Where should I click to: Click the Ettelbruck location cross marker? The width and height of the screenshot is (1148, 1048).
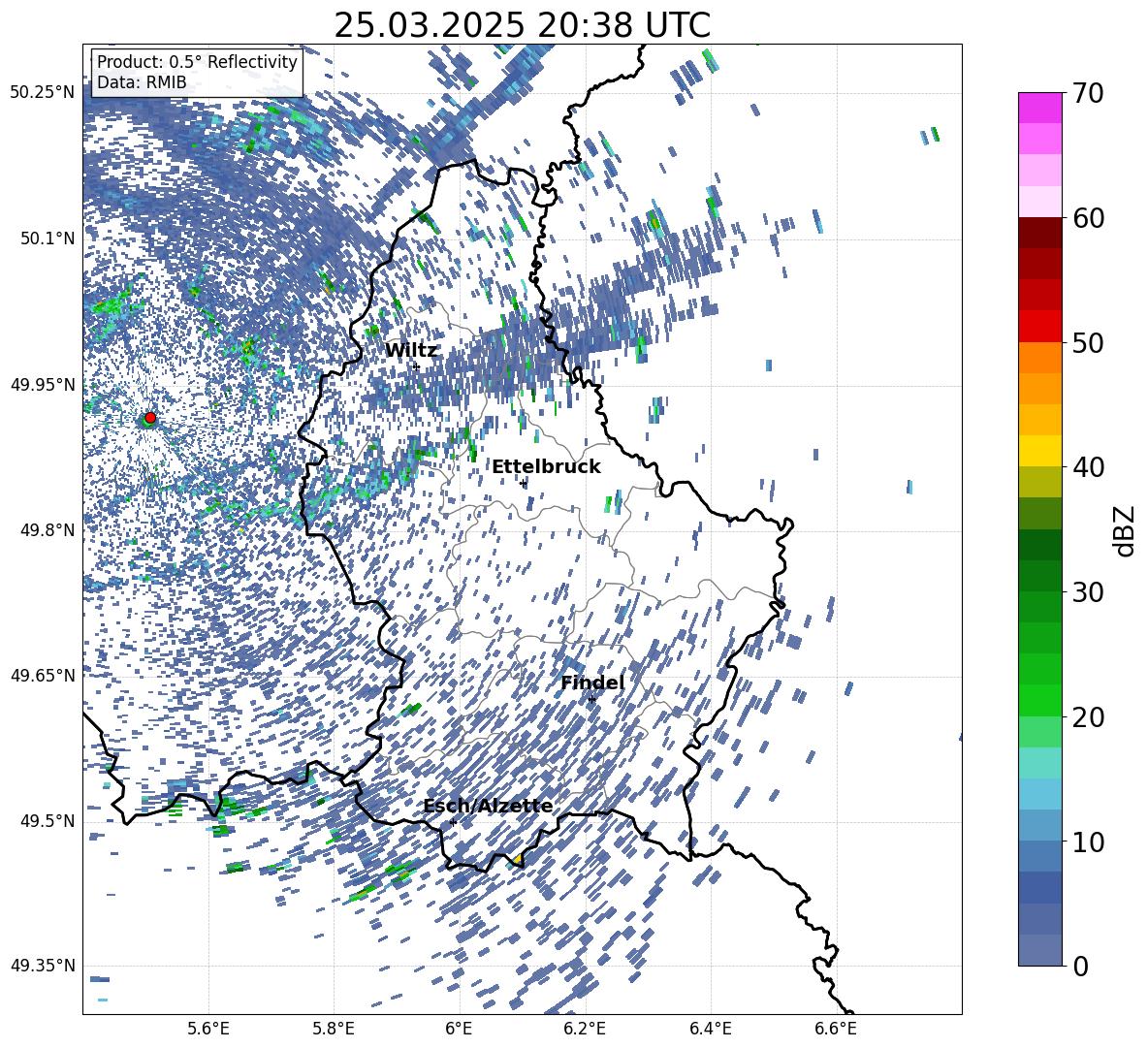click(523, 483)
